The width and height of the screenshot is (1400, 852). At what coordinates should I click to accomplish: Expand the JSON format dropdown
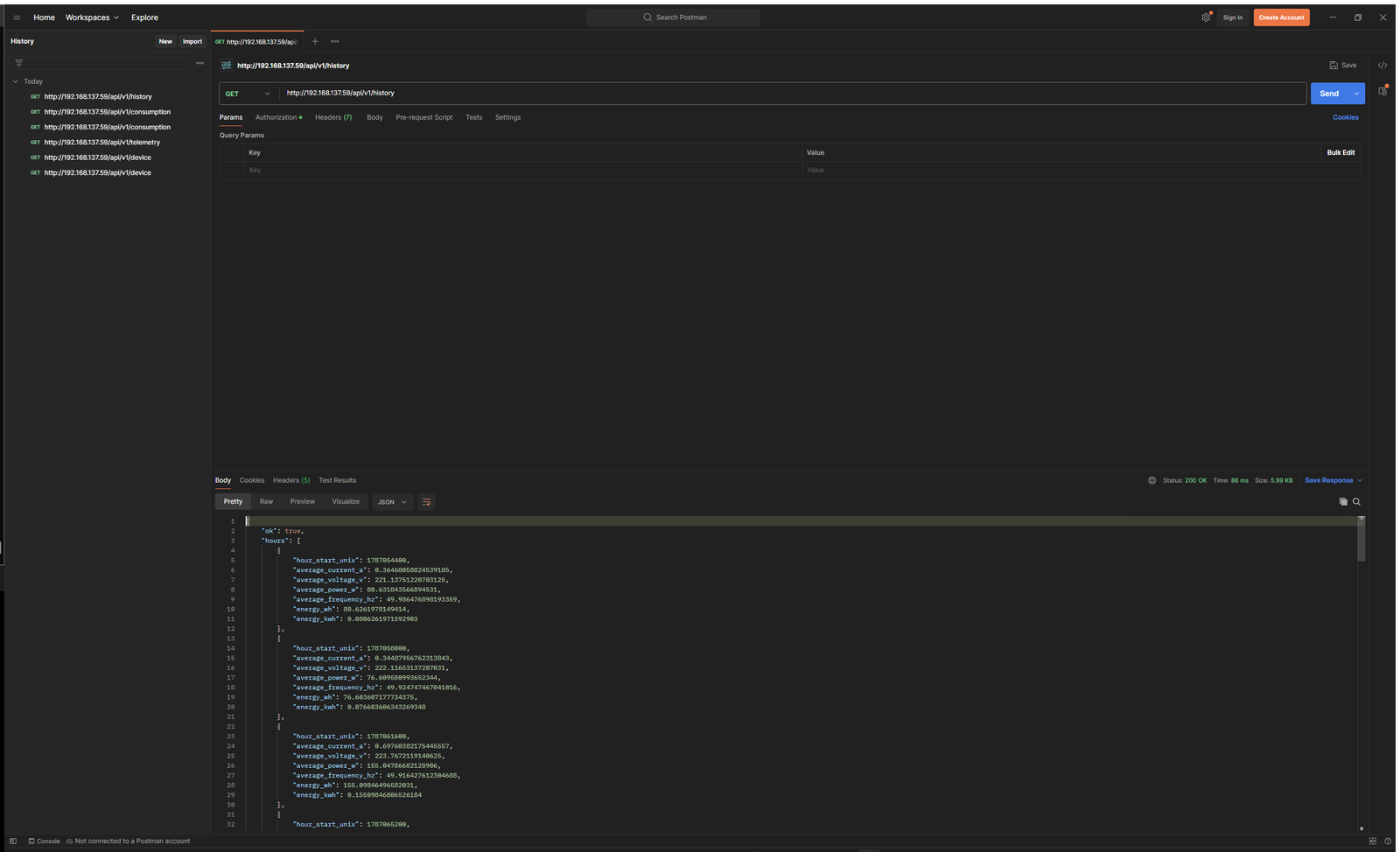point(392,502)
